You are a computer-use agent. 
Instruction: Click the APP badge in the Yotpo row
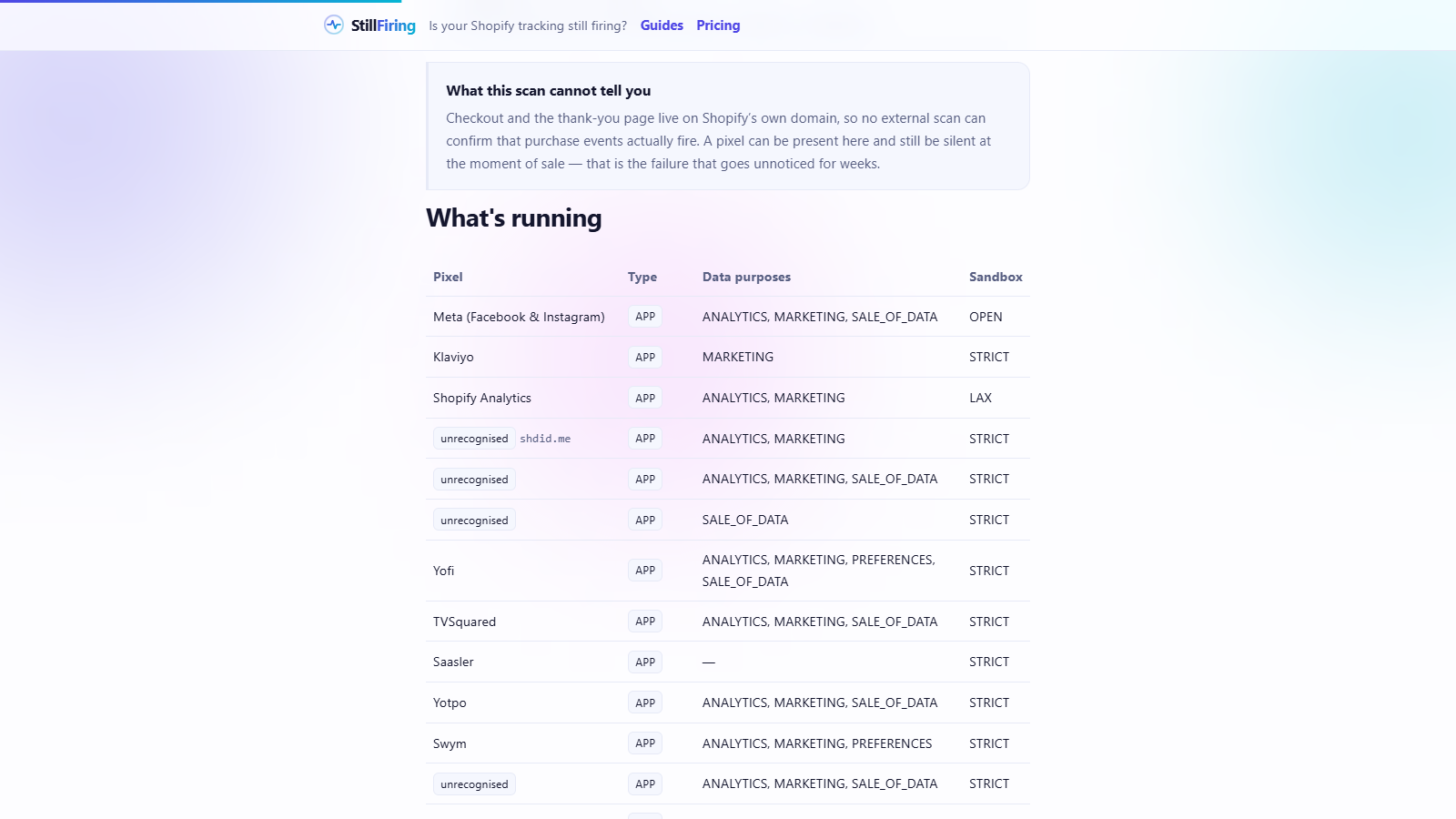[x=645, y=703]
